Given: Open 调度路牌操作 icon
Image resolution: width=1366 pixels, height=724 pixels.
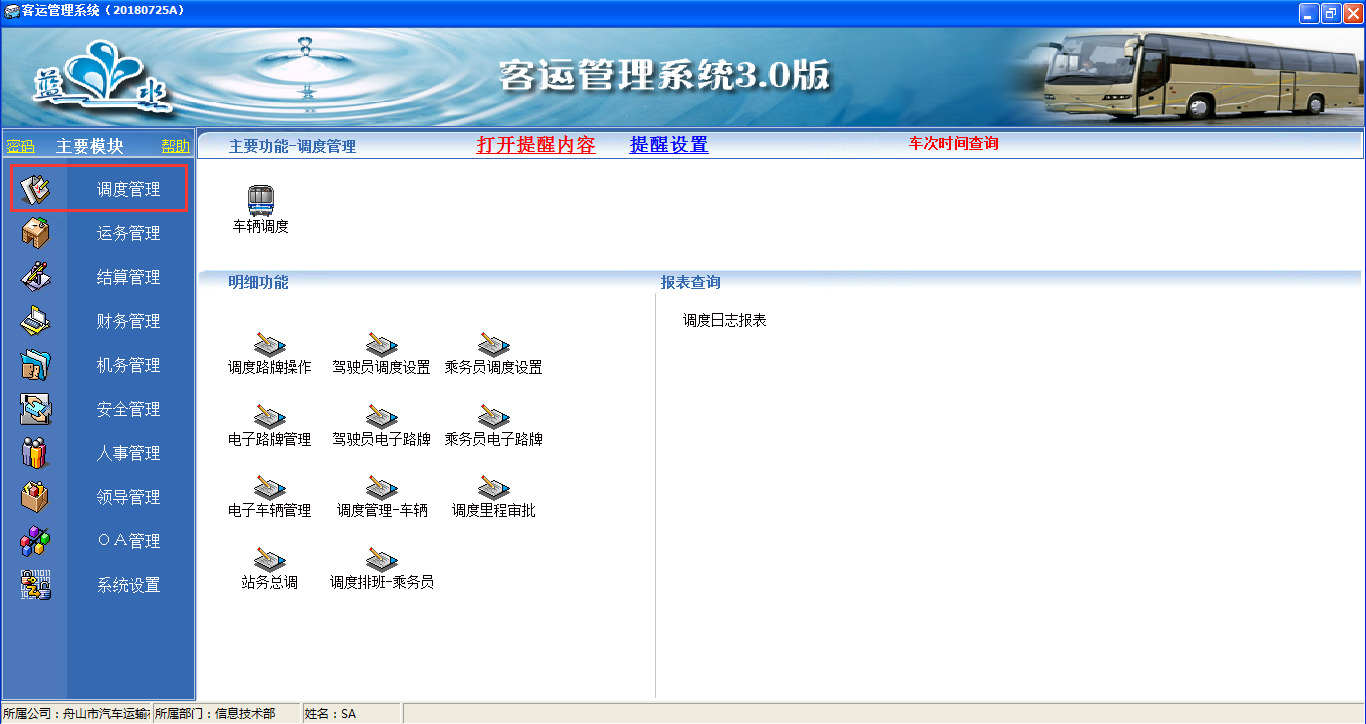Looking at the screenshot, I should click(270, 345).
